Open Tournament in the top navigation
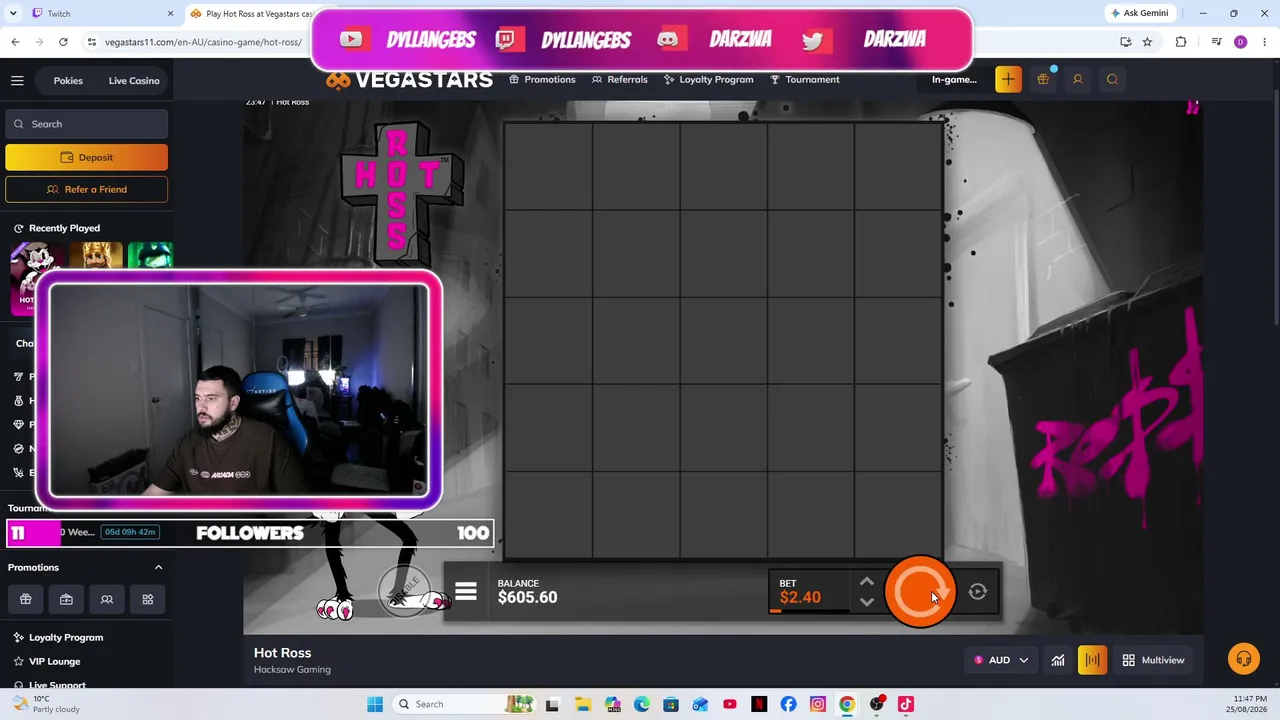 (x=804, y=79)
